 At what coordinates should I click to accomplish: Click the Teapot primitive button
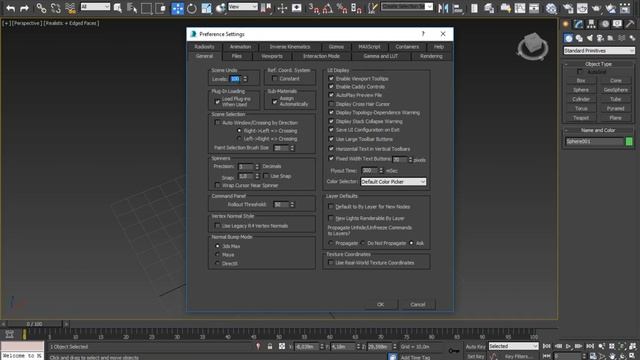tap(580, 118)
